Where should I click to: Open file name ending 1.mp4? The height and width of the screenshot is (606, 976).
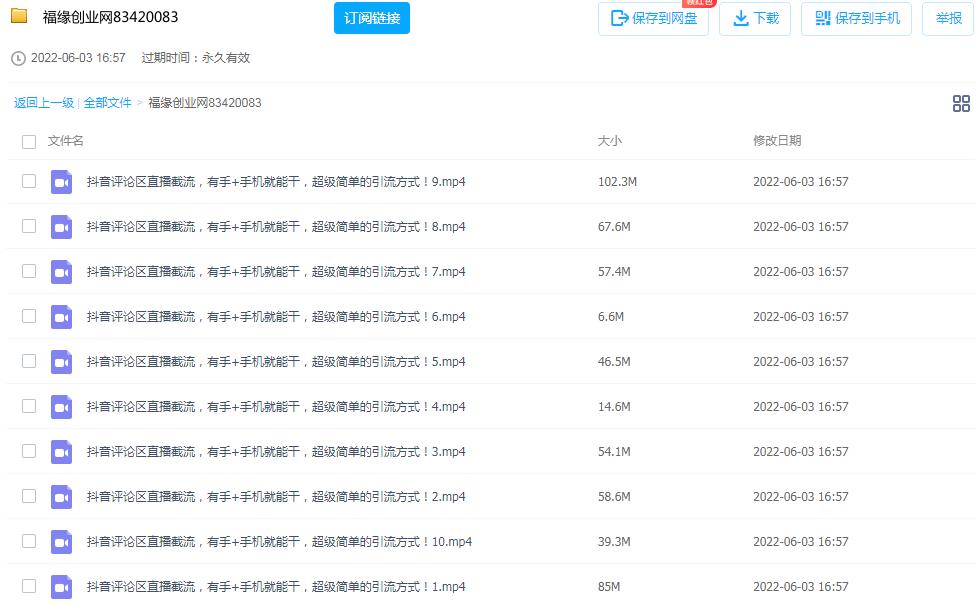[x=276, y=587]
